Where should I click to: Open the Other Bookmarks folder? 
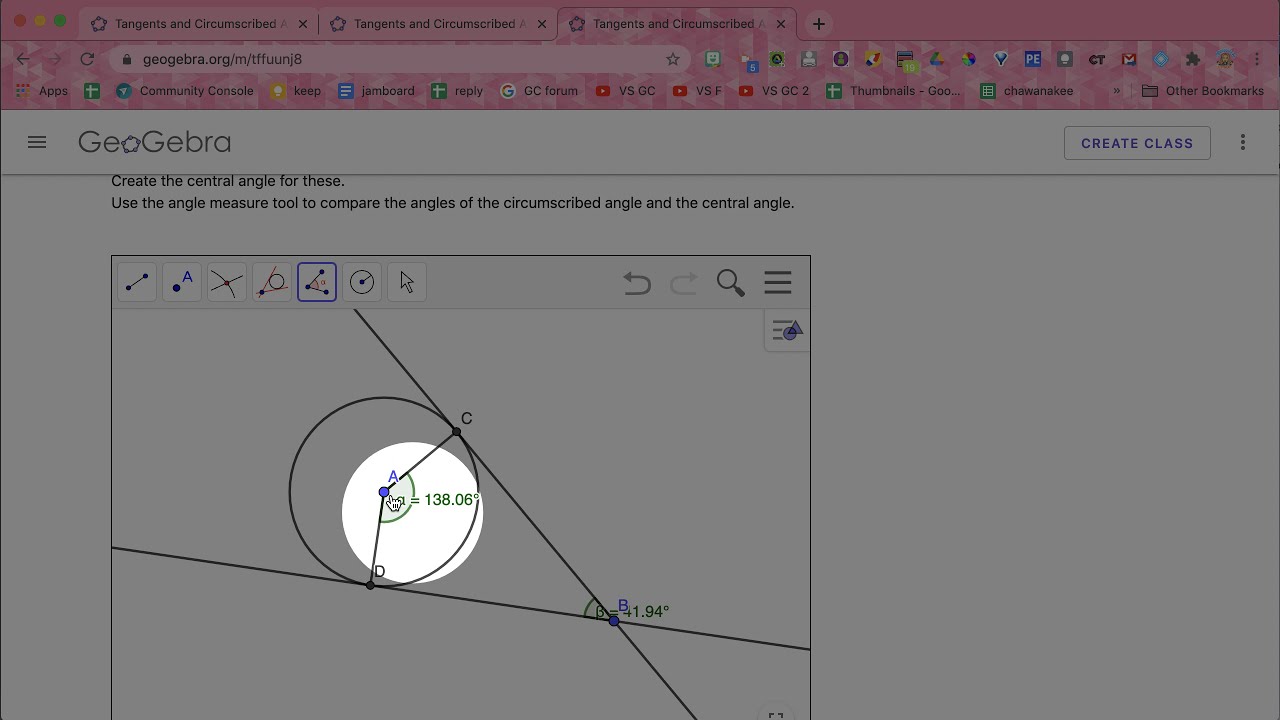(1203, 91)
